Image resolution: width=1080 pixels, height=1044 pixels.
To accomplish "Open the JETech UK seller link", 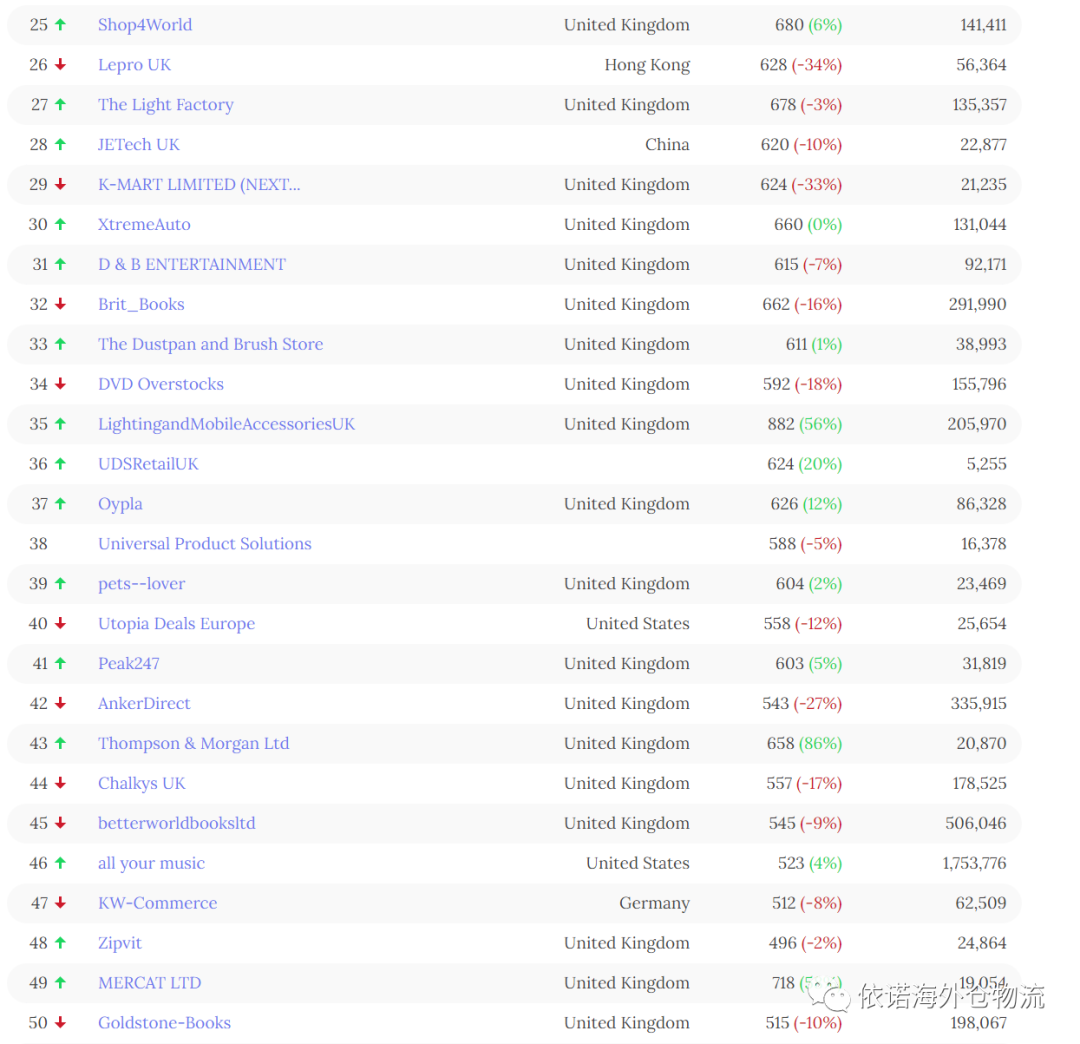I will point(138,145).
